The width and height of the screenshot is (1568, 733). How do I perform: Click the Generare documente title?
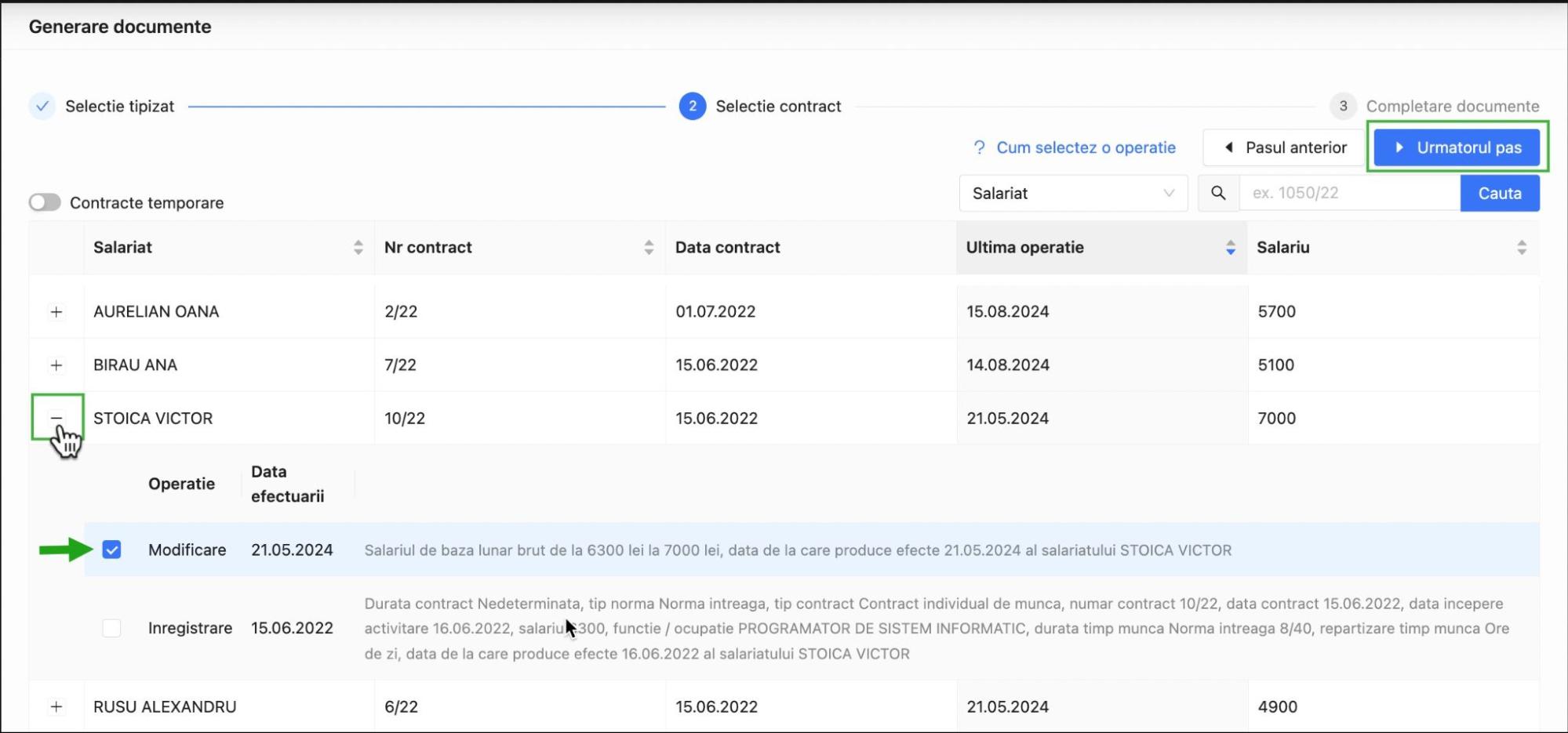coord(120,27)
